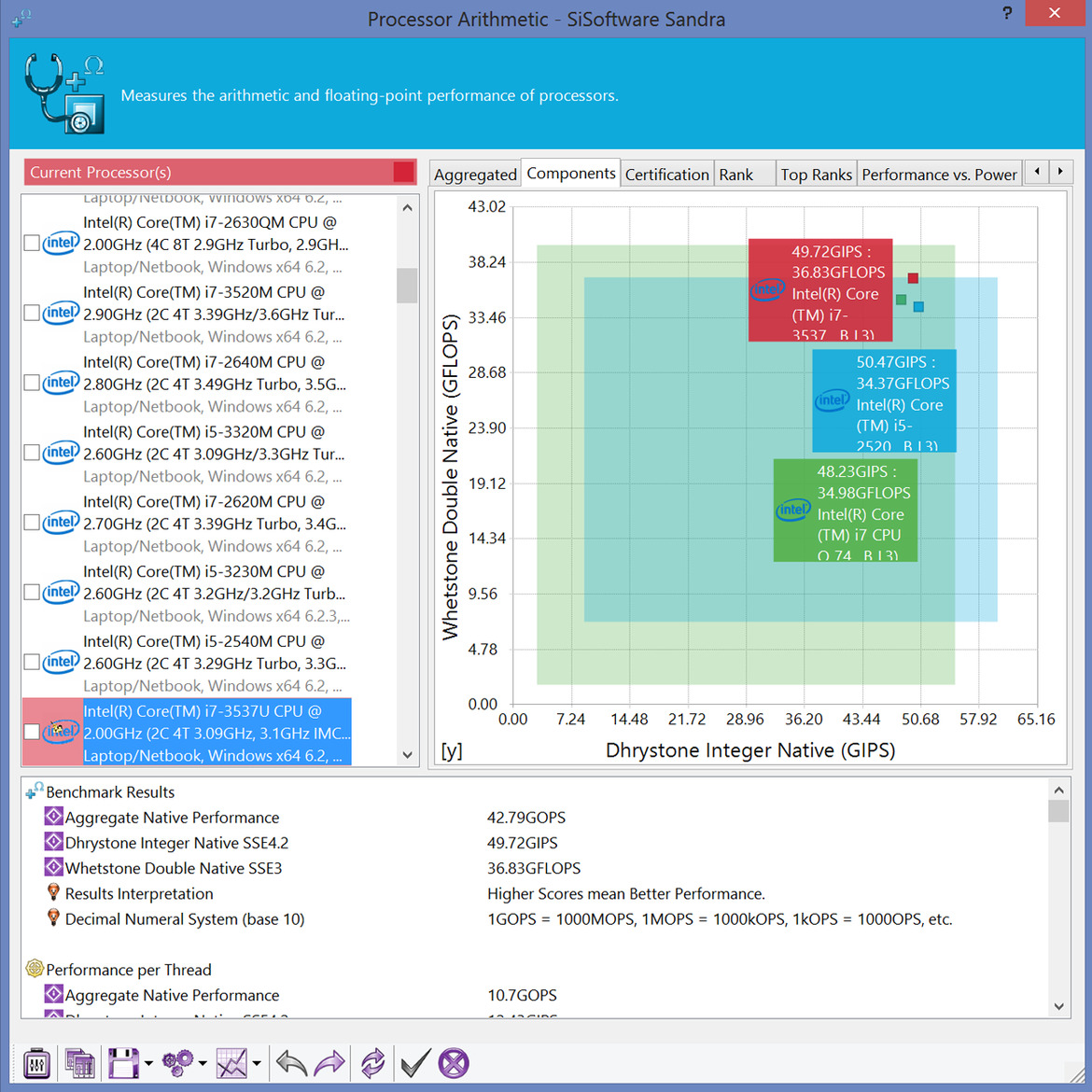Select the Components tab

[x=571, y=173]
